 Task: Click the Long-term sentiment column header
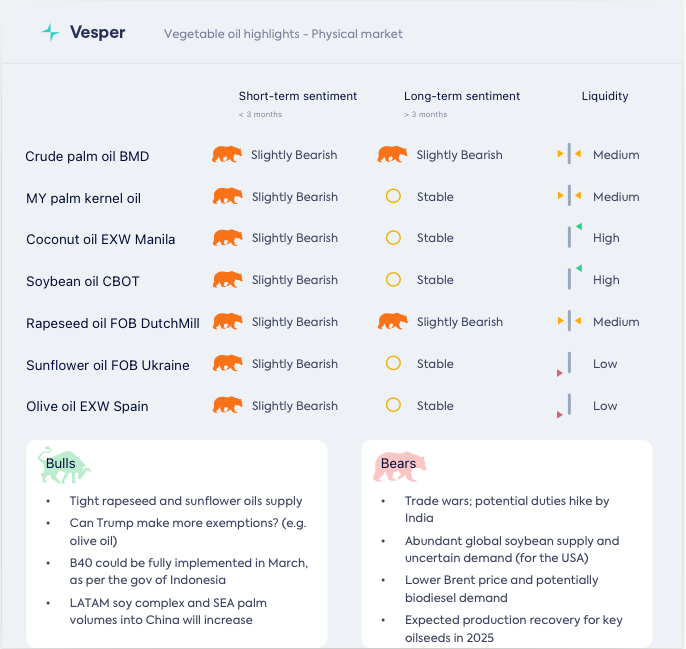(462, 97)
